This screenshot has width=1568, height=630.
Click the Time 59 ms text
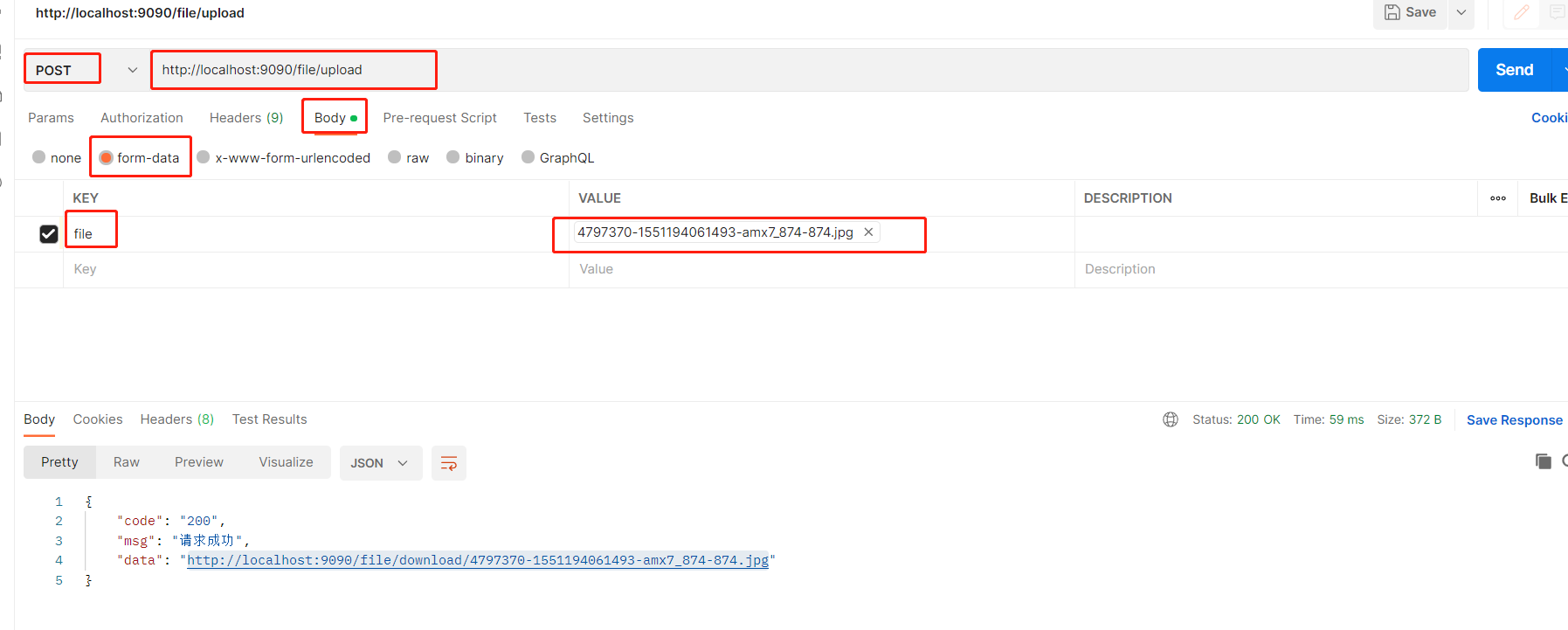1329,419
